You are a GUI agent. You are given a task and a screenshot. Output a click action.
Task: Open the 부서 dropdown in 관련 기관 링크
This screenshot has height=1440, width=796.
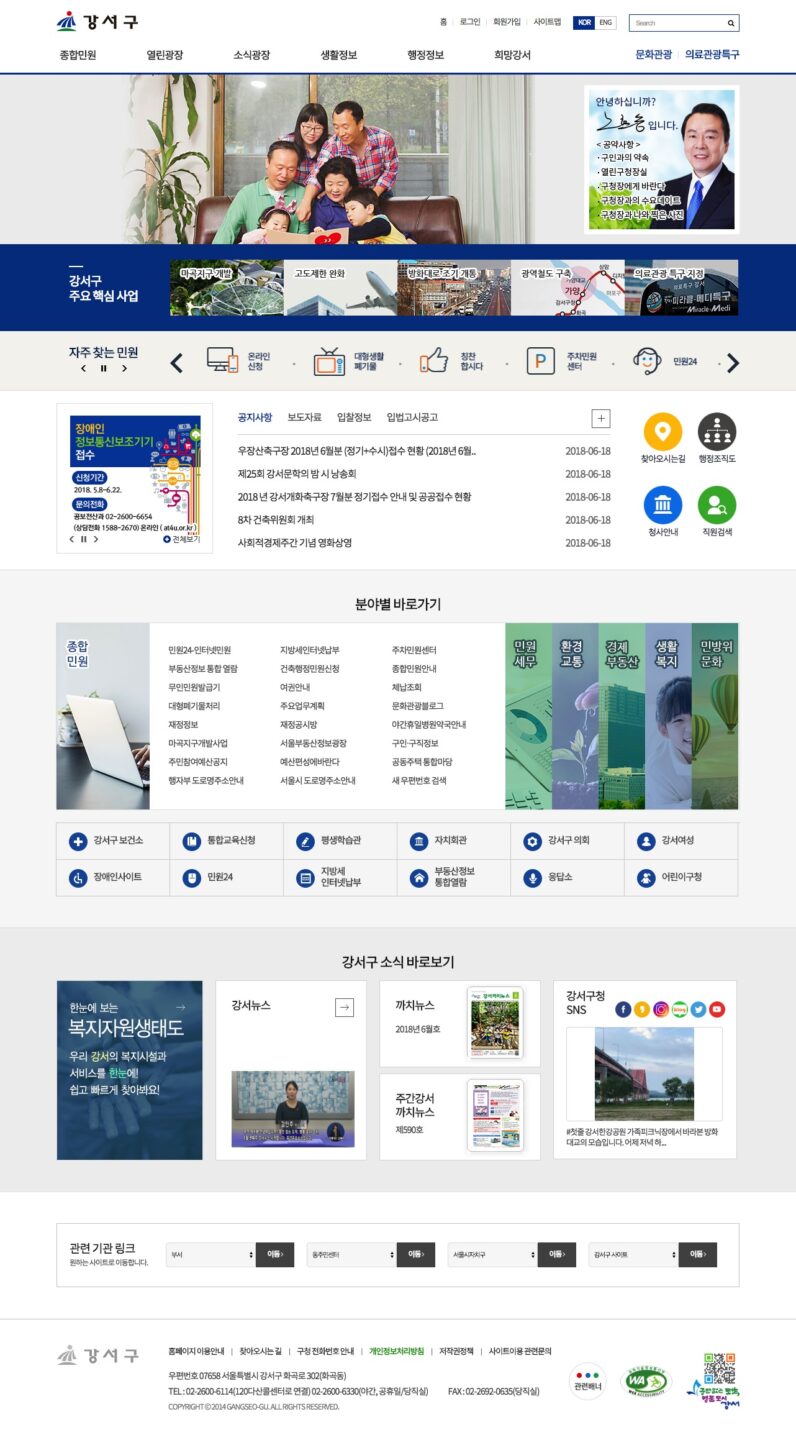pyautogui.click(x=211, y=1254)
